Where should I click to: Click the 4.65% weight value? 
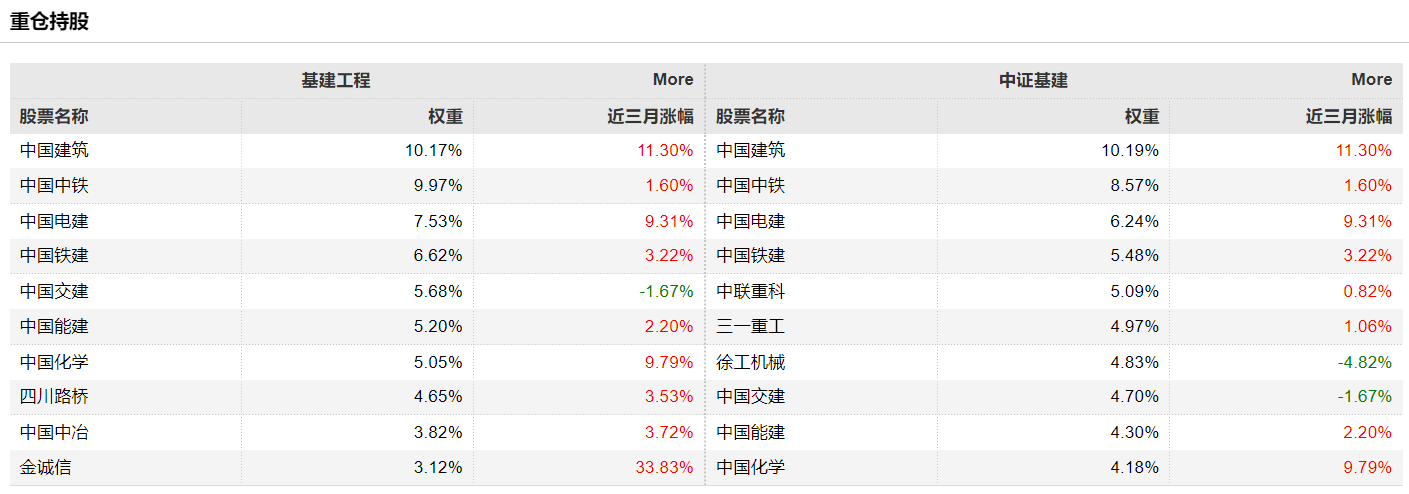tap(438, 396)
